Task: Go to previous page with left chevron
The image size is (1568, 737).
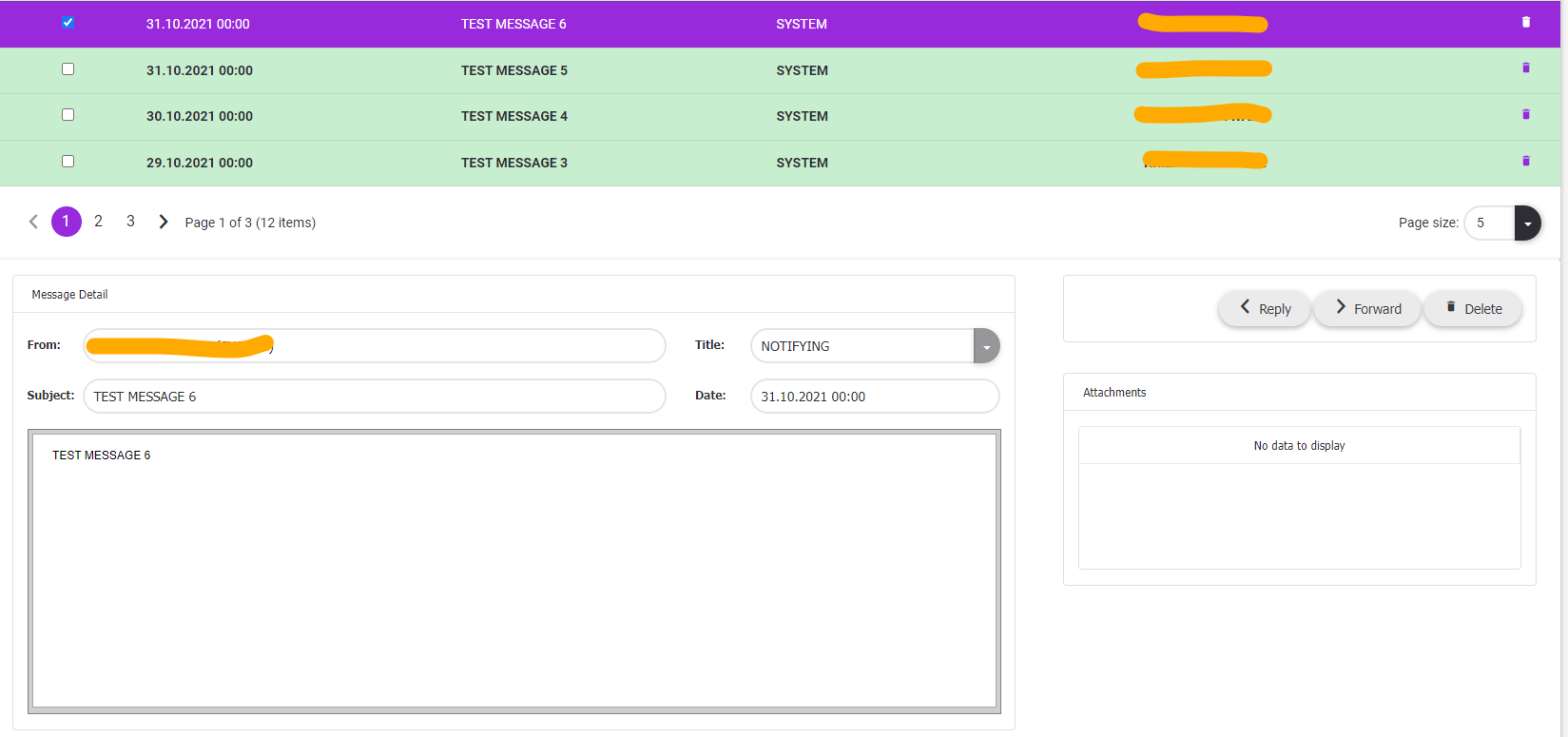Action: point(33,222)
